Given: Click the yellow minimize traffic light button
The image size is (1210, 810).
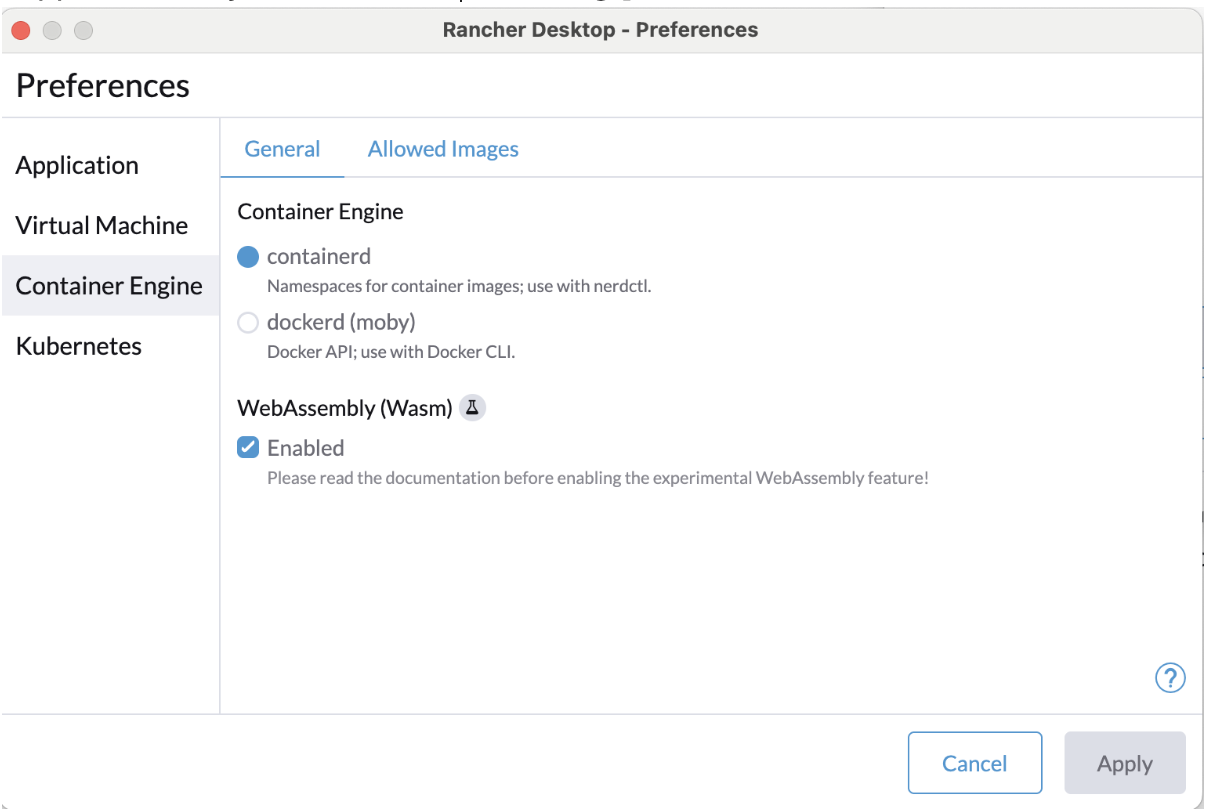Looking at the screenshot, I should pos(52,30).
